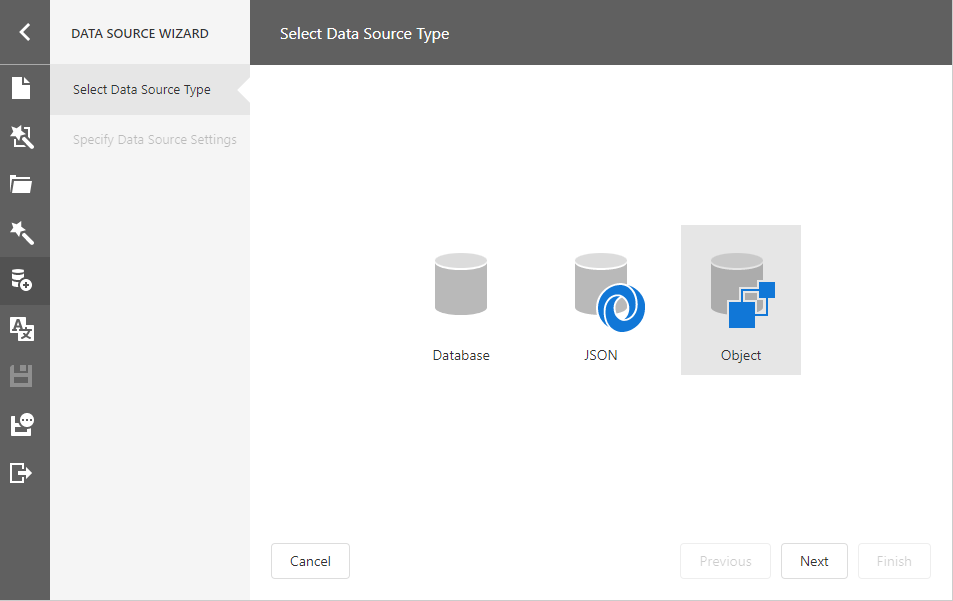Select the Object data source tile
The height and width of the screenshot is (601, 953).
tap(741, 300)
